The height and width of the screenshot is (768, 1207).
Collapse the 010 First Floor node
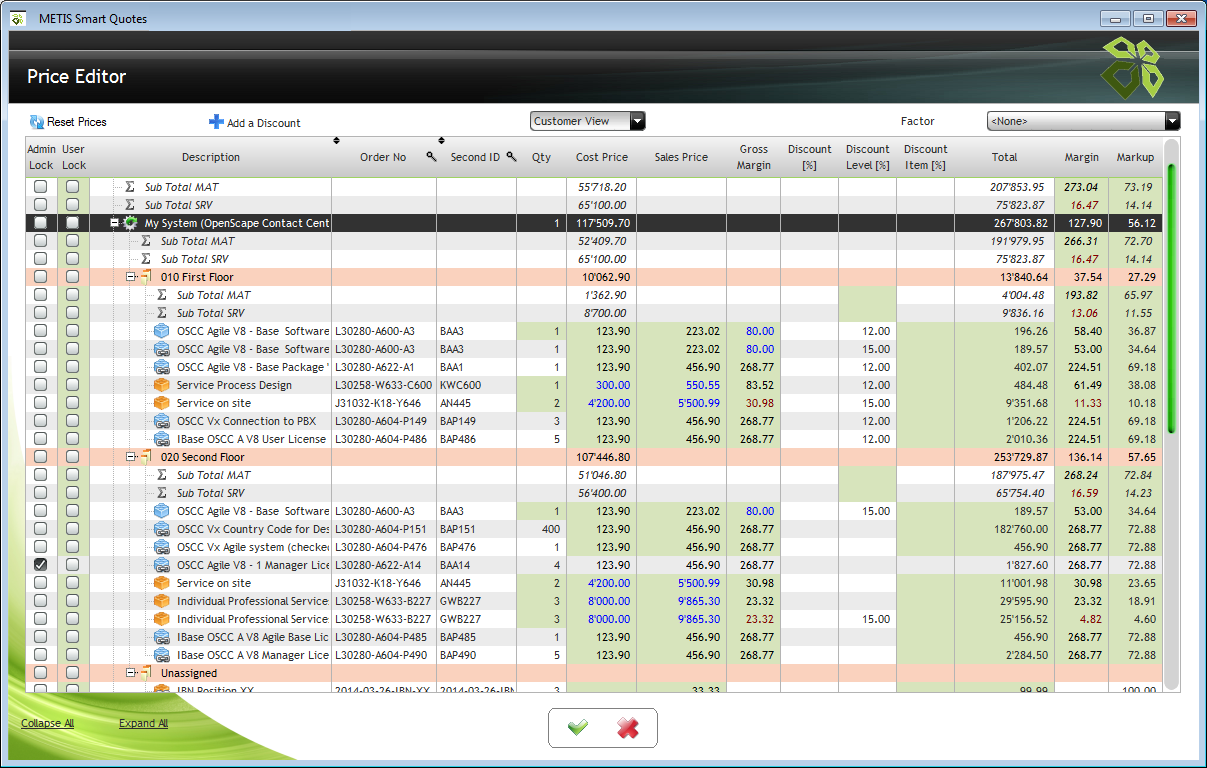tap(131, 277)
